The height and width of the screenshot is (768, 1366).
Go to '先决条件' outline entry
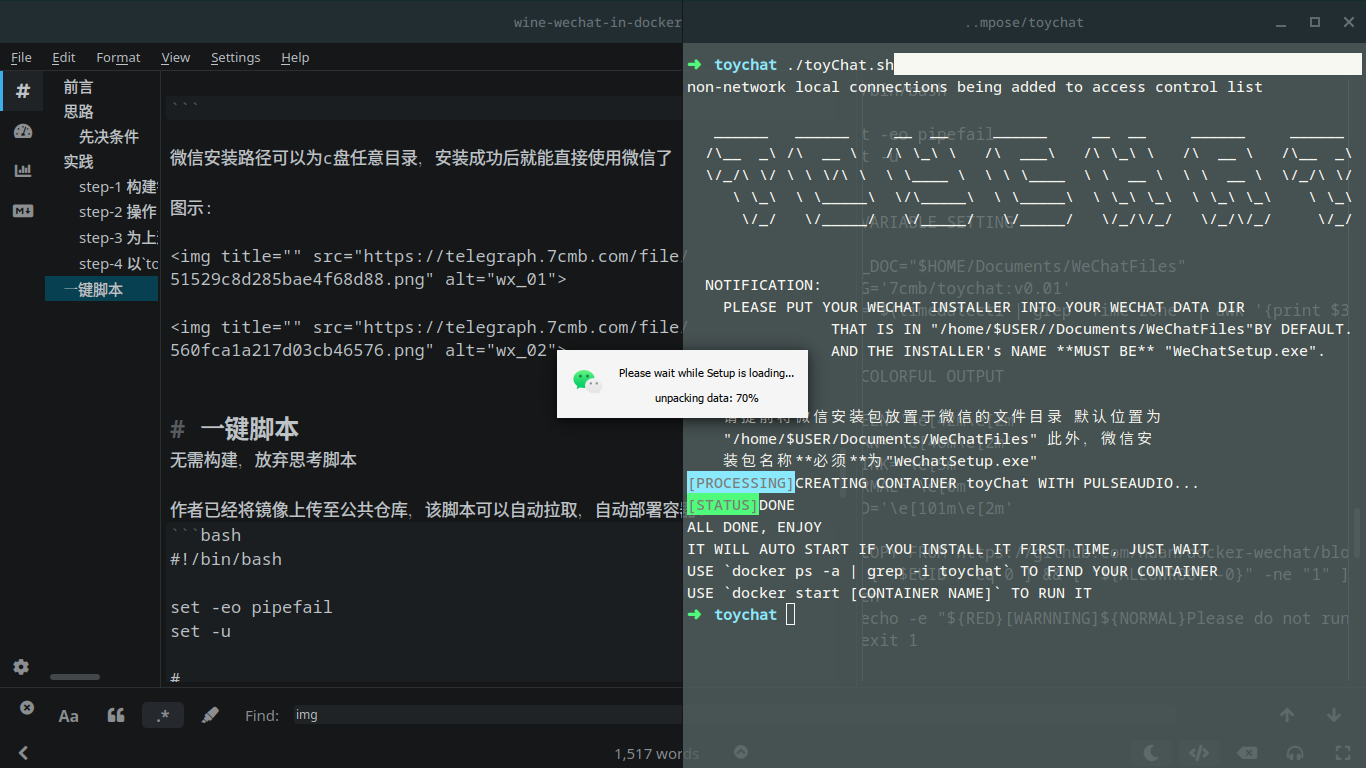(109, 136)
